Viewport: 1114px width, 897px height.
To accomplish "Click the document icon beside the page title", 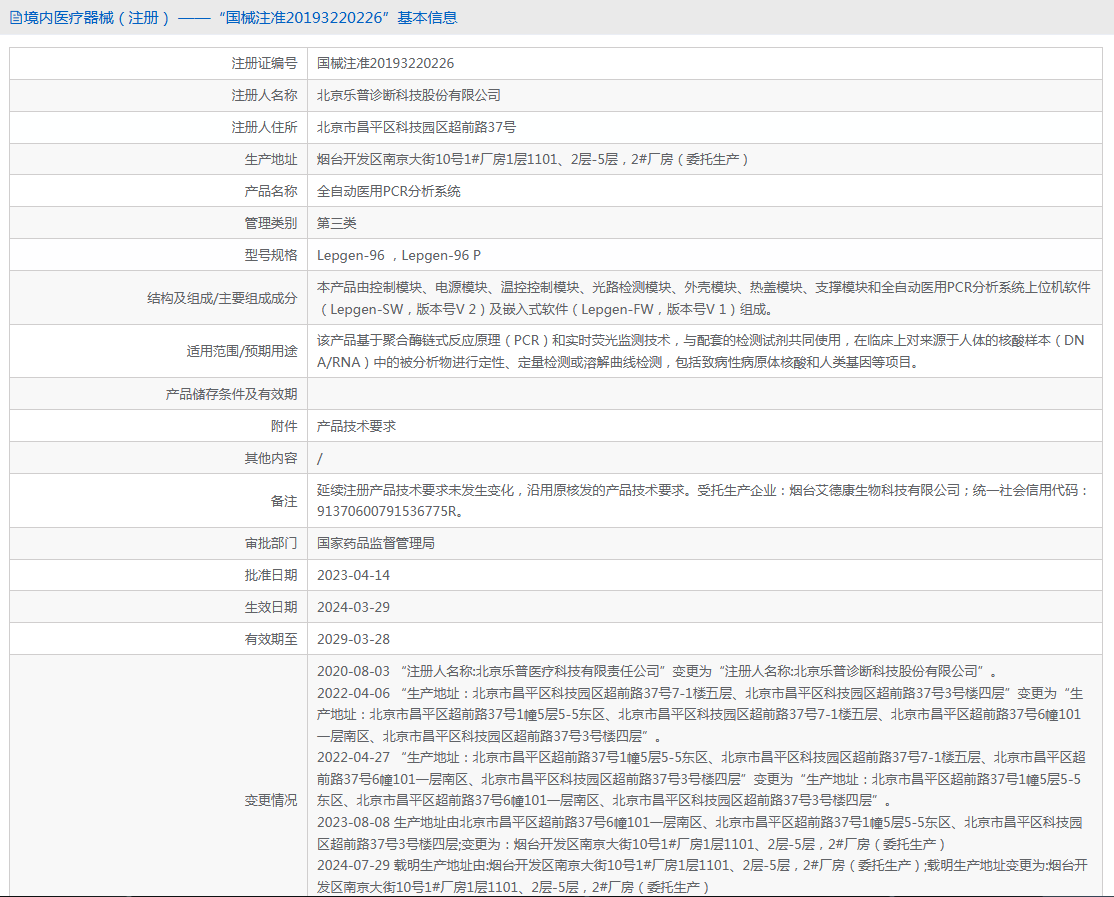I will 16,18.
